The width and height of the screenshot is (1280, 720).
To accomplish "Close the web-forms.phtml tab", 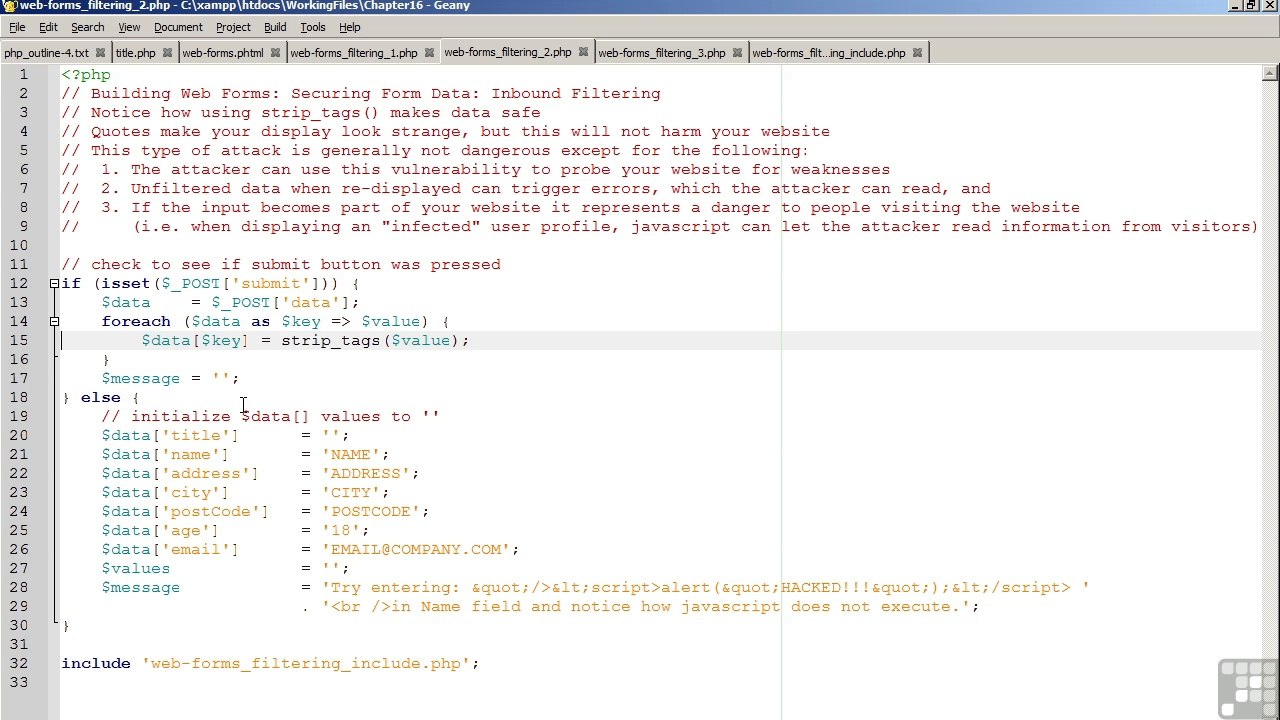I will coord(275,53).
